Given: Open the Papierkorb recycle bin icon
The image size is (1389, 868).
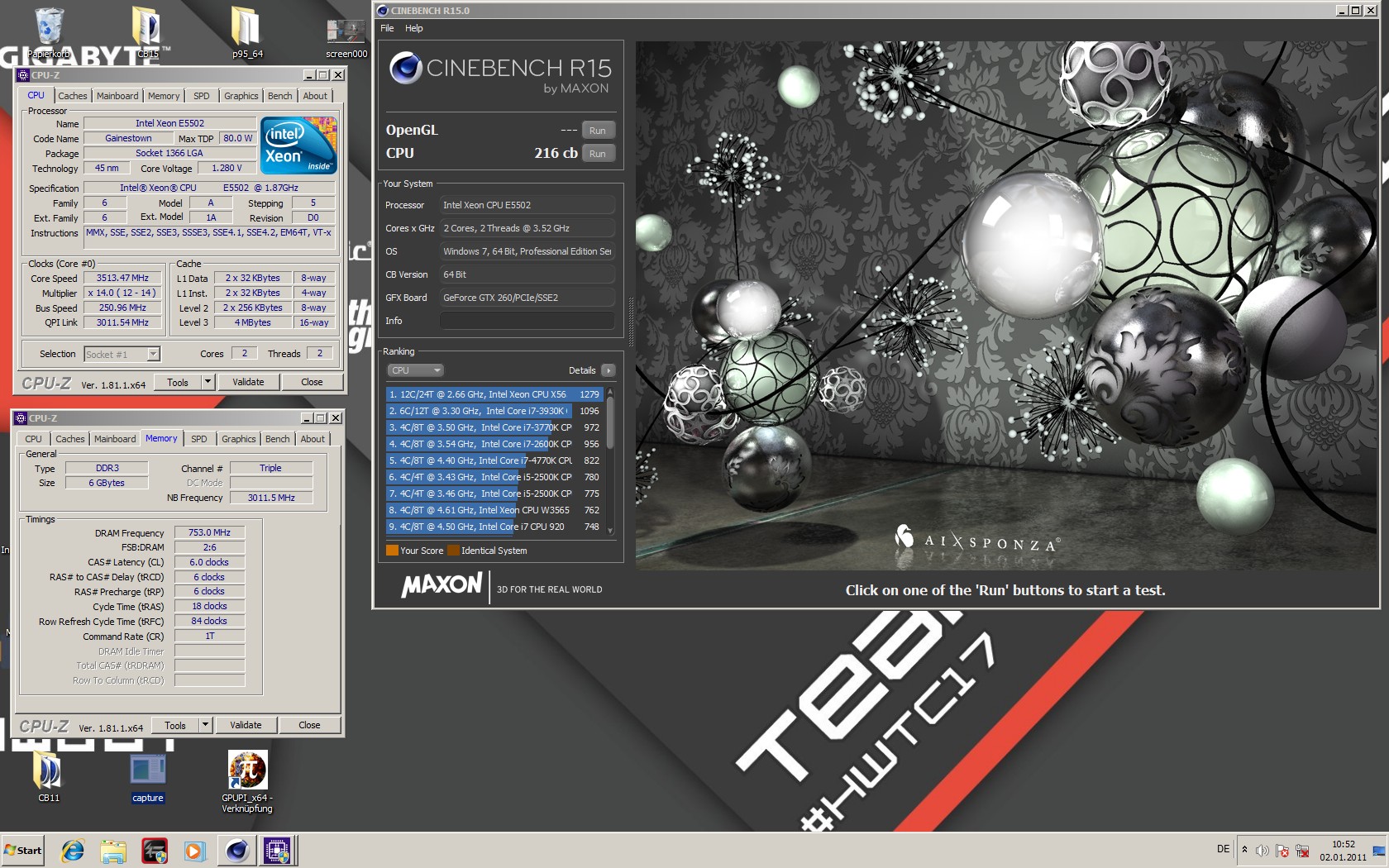Looking at the screenshot, I should (x=49, y=31).
